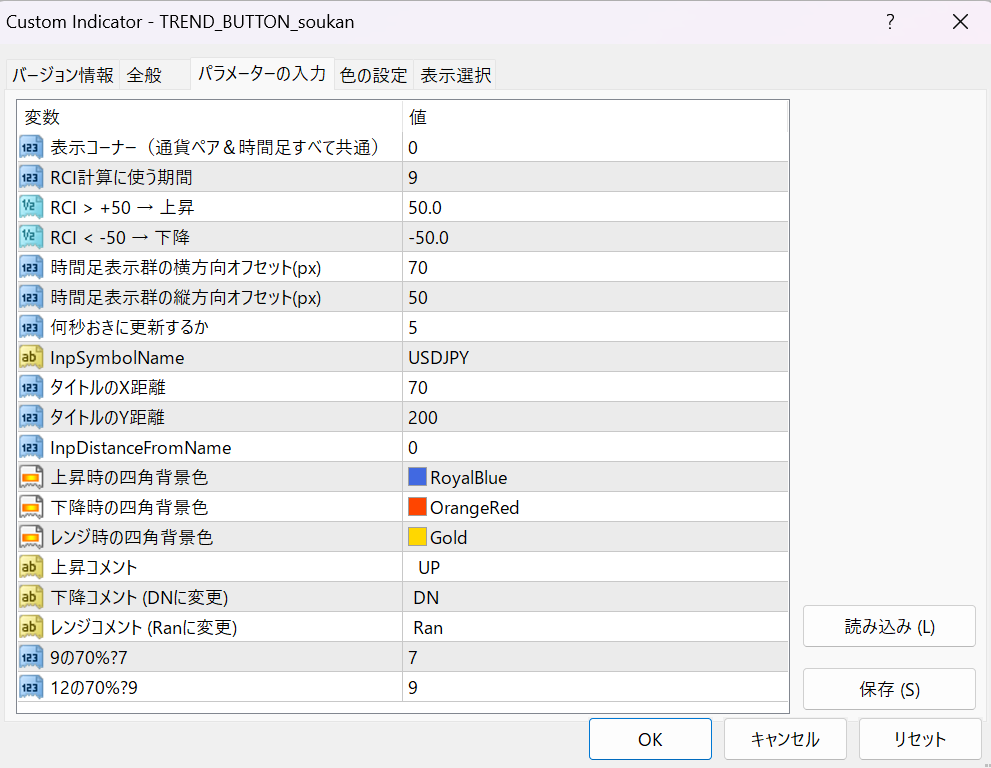Click the color icon beside 上昇時の四角背景色
Viewport: 991px width, 768px height.
click(31, 477)
